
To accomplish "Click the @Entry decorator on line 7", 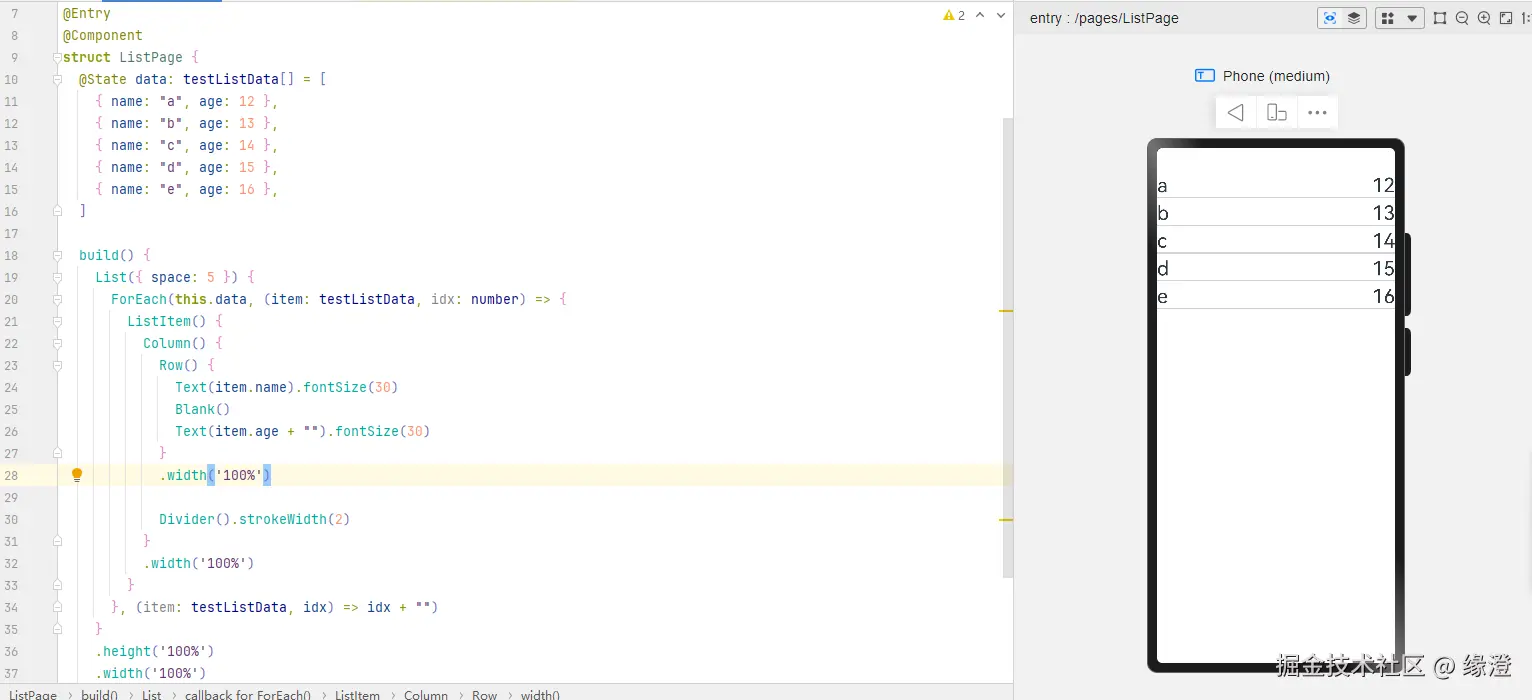I will pyautogui.click(x=87, y=13).
